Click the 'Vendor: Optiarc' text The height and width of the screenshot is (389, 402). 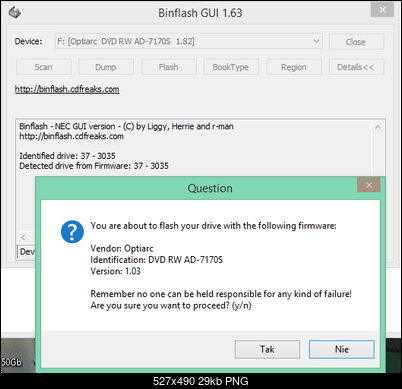click(122, 248)
